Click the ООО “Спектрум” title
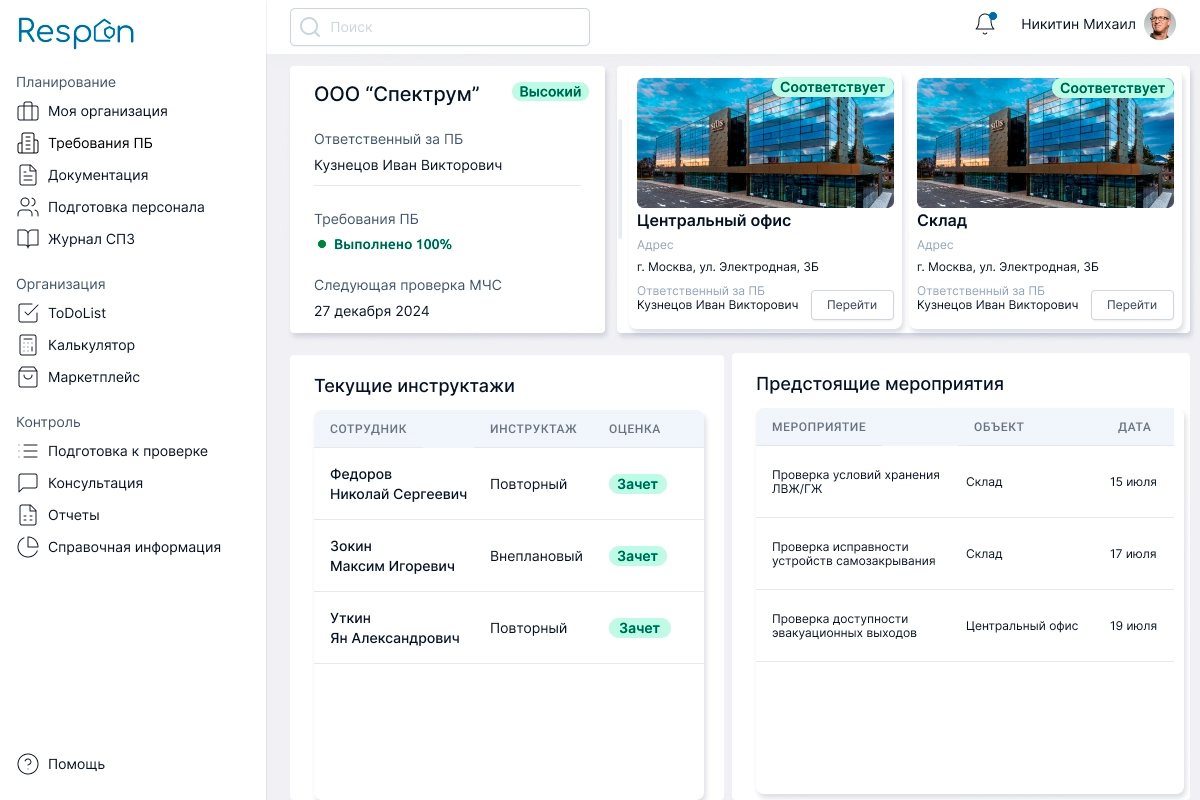The width and height of the screenshot is (1200, 800). tap(397, 94)
